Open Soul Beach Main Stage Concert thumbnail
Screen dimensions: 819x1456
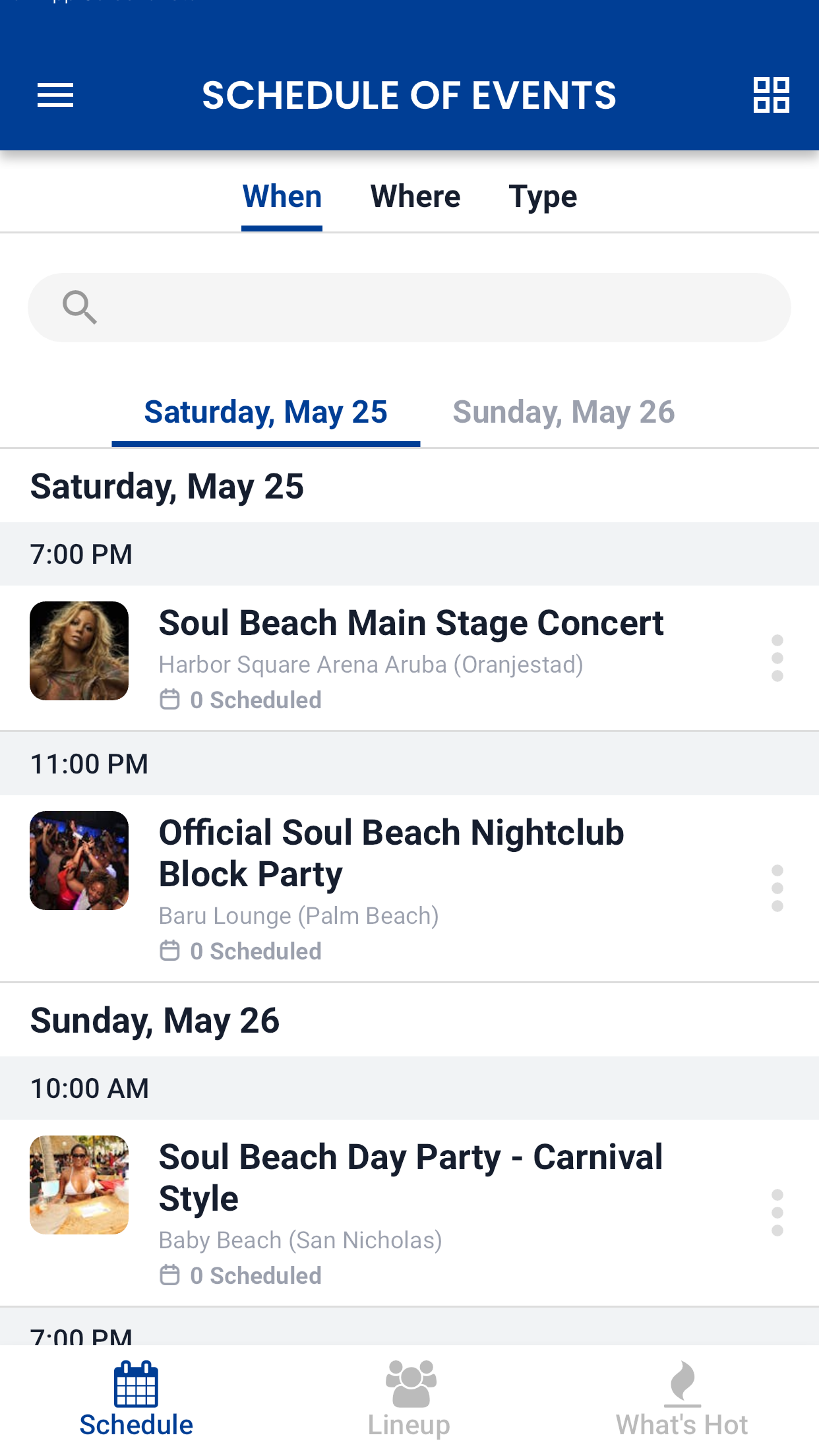79,651
